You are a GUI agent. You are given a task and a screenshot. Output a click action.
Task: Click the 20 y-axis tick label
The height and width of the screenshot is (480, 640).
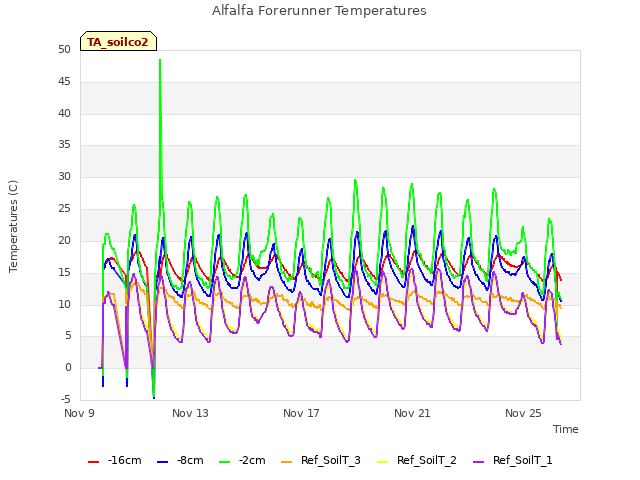(64, 240)
